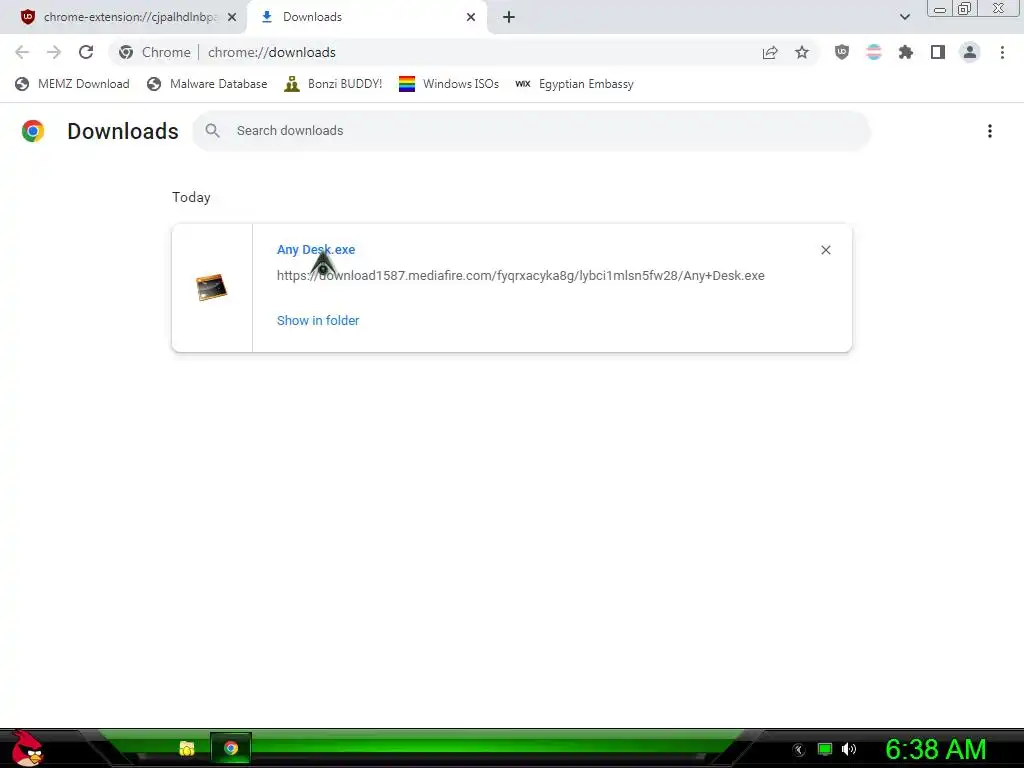Select the Downloads tab
Screen dimensions: 1024x768
point(366,17)
